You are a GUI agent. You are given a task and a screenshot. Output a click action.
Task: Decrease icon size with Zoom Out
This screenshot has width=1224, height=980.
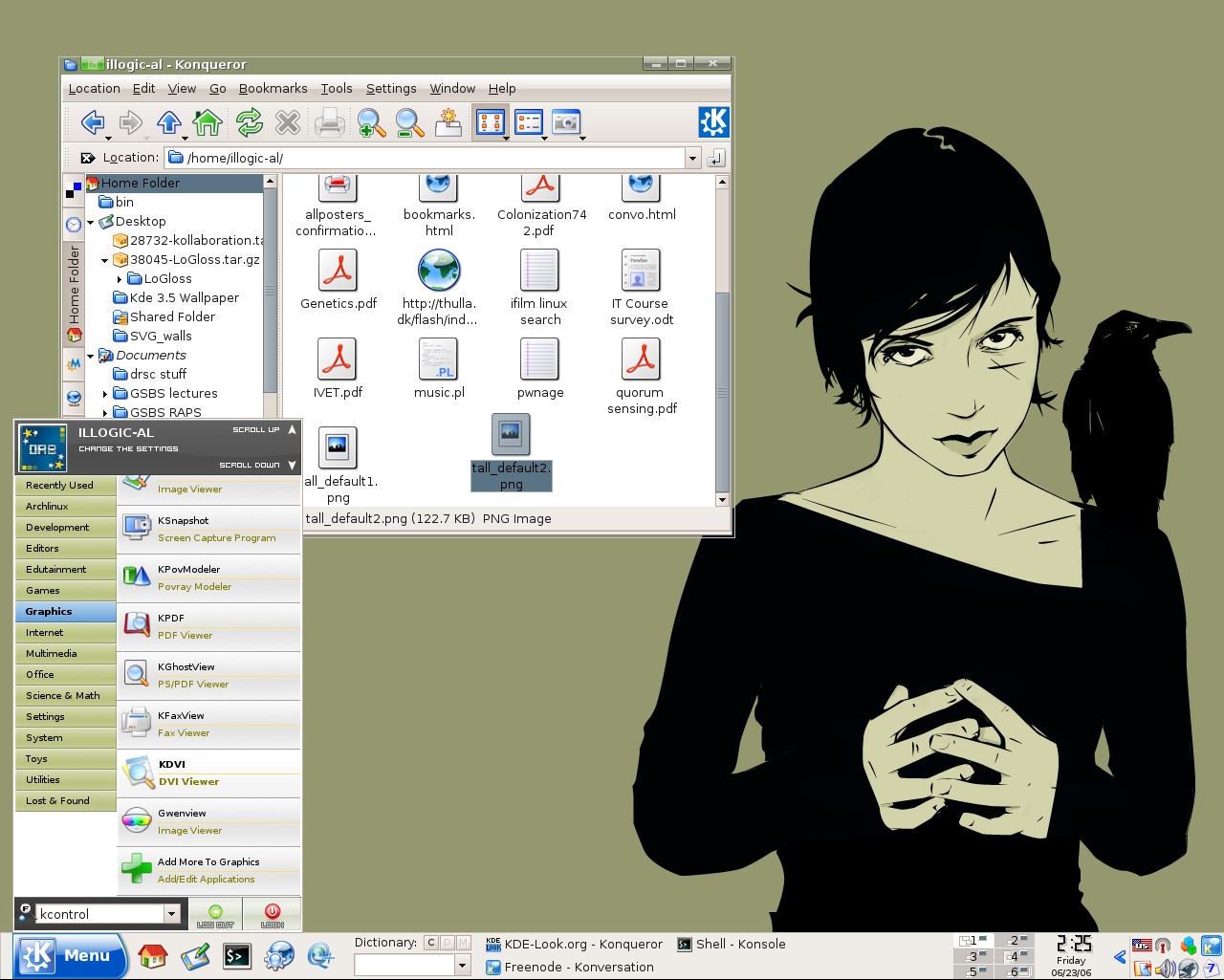tap(409, 122)
